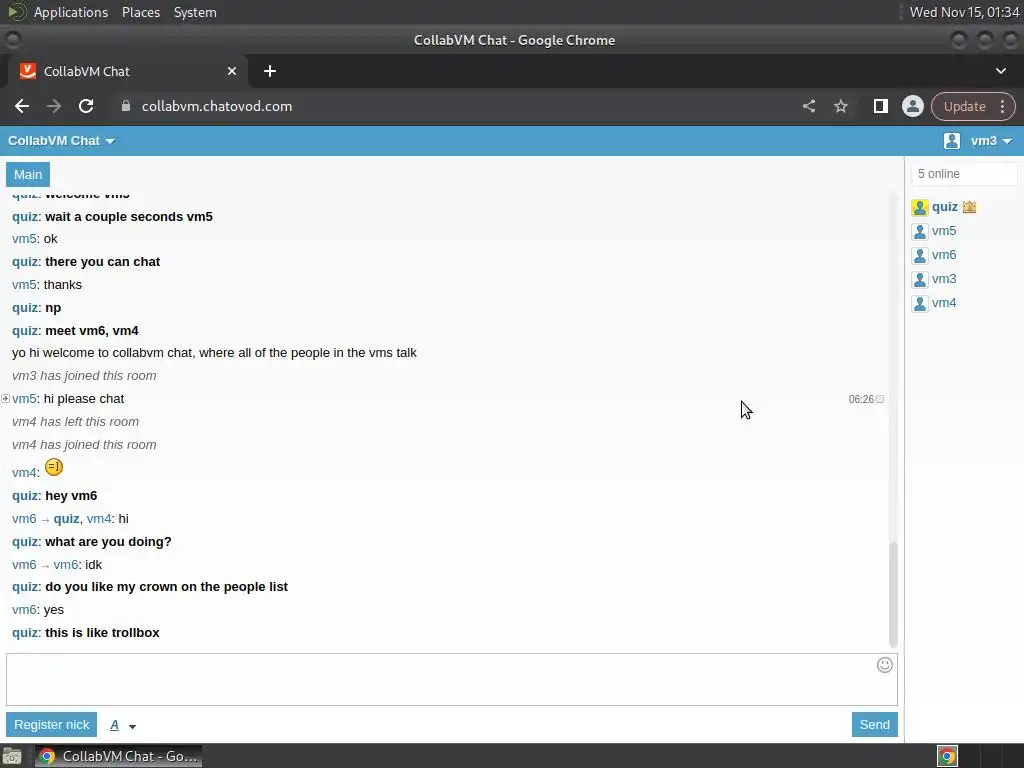Open the System menu

point(195,12)
